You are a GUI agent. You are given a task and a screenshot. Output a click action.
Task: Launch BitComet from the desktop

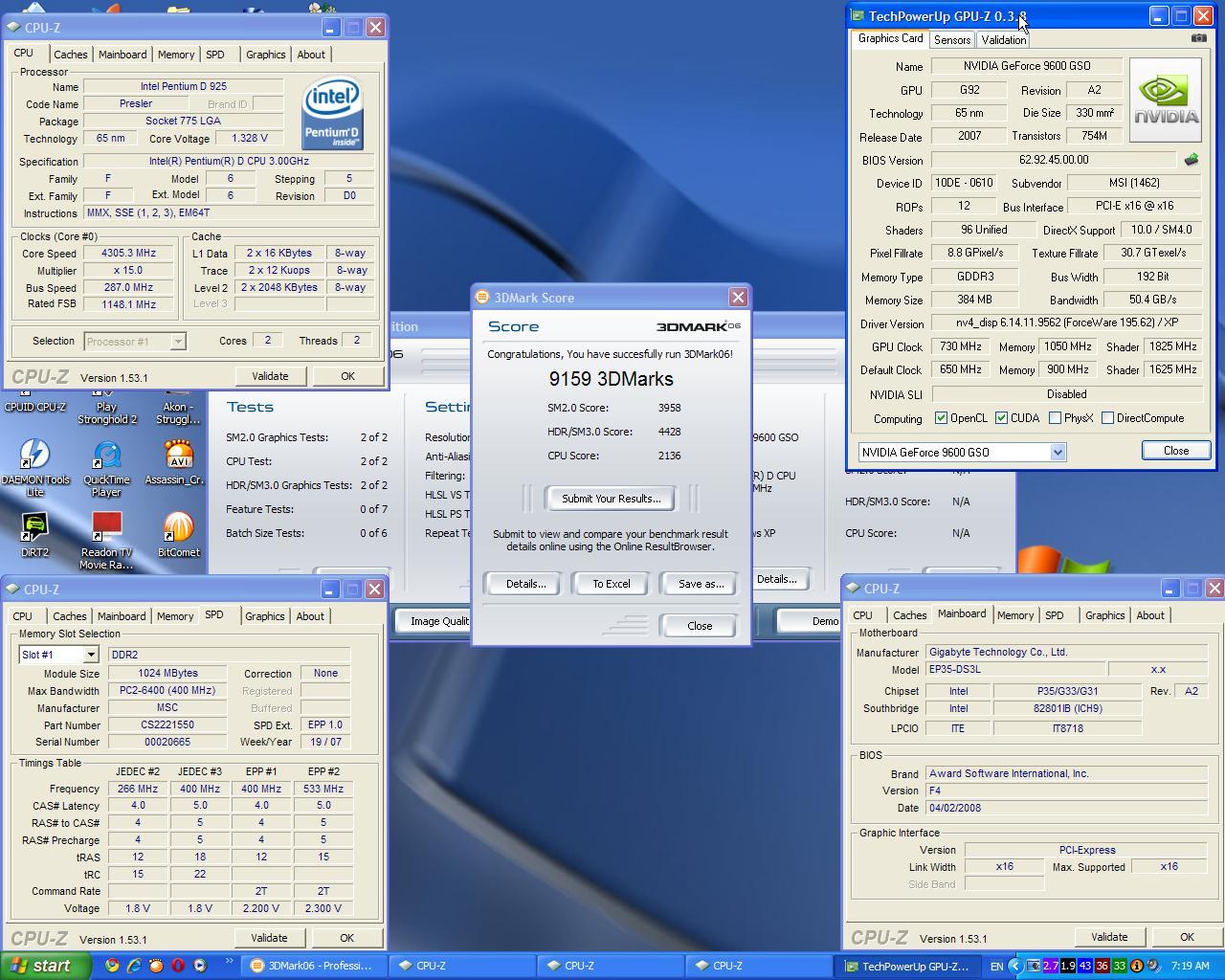178,535
